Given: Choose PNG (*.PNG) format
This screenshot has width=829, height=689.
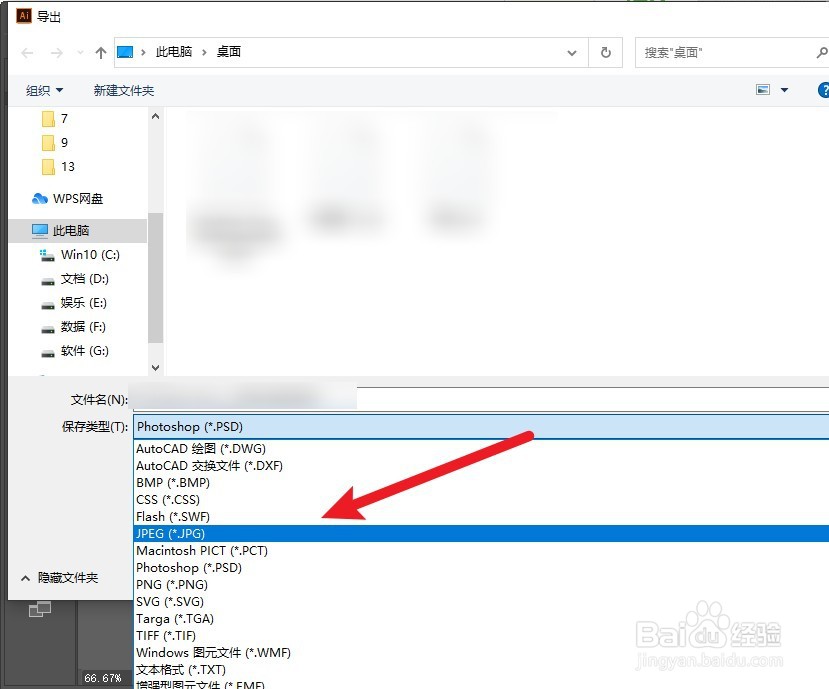Looking at the screenshot, I should tap(482, 584).
